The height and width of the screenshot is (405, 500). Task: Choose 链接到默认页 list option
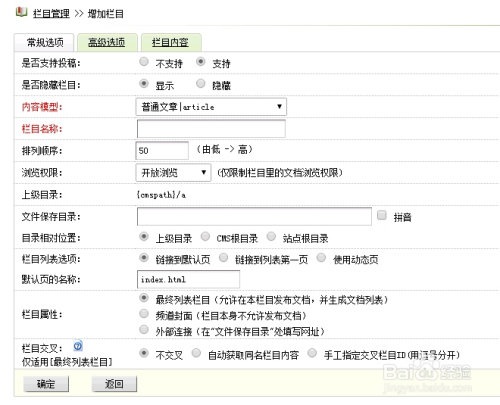pos(144,258)
